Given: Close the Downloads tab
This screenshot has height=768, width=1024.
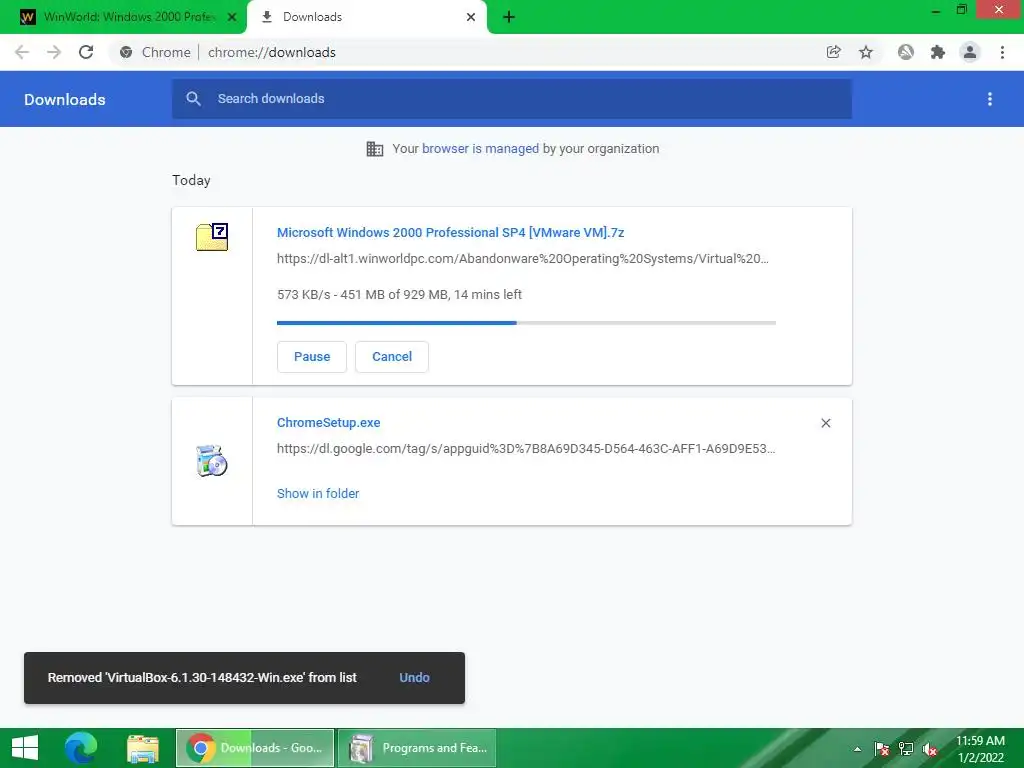Looking at the screenshot, I should point(471,17).
